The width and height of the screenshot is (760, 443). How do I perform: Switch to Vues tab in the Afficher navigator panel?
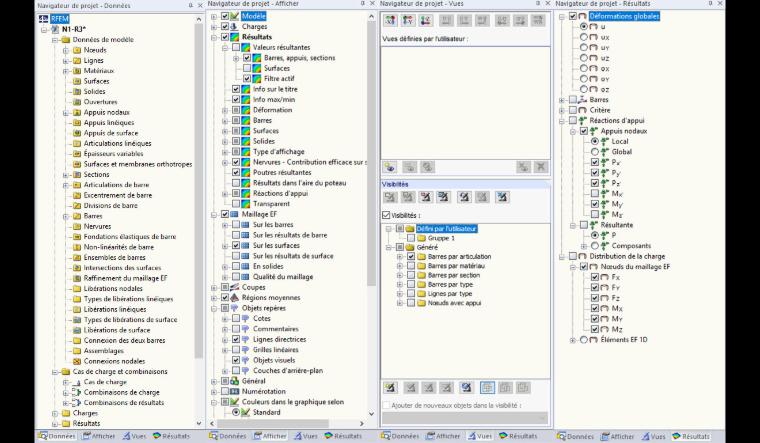(x=305, y=436)
